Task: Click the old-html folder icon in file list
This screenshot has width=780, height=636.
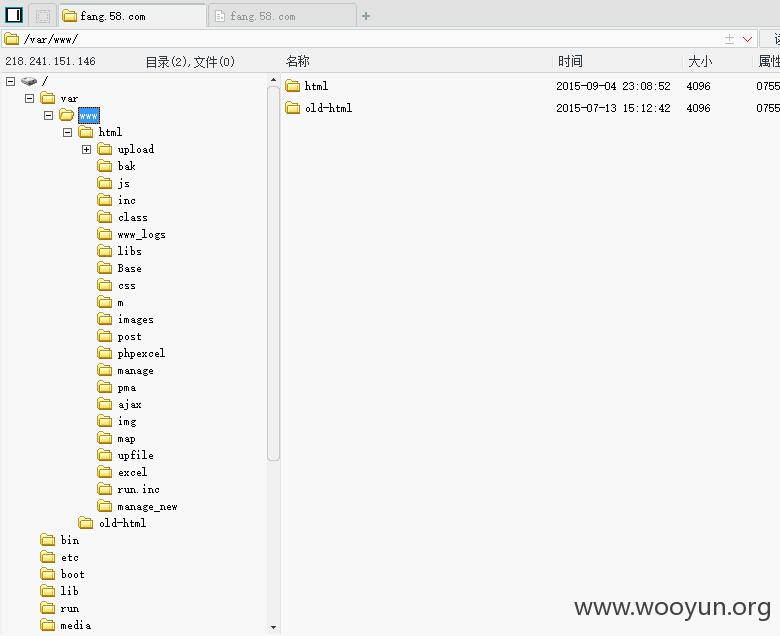Action: pos(292,108)
